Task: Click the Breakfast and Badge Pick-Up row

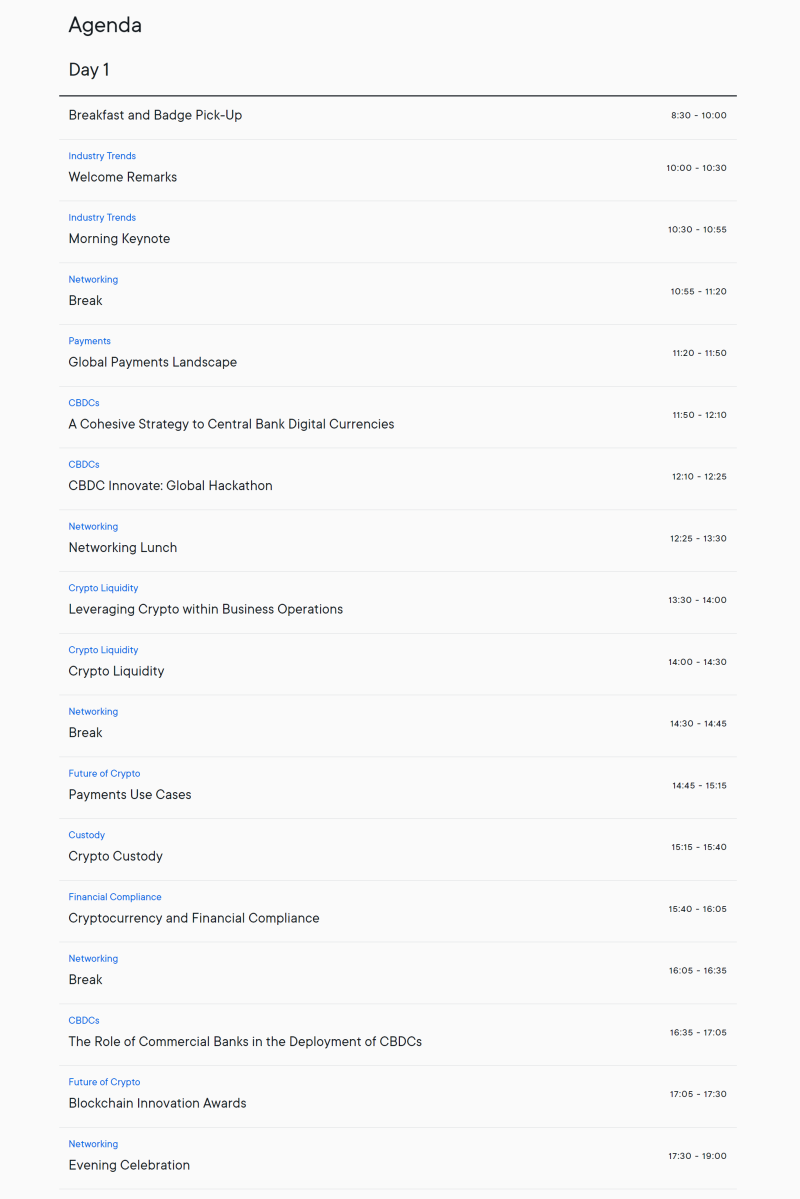Action: (x=155, y=115)
